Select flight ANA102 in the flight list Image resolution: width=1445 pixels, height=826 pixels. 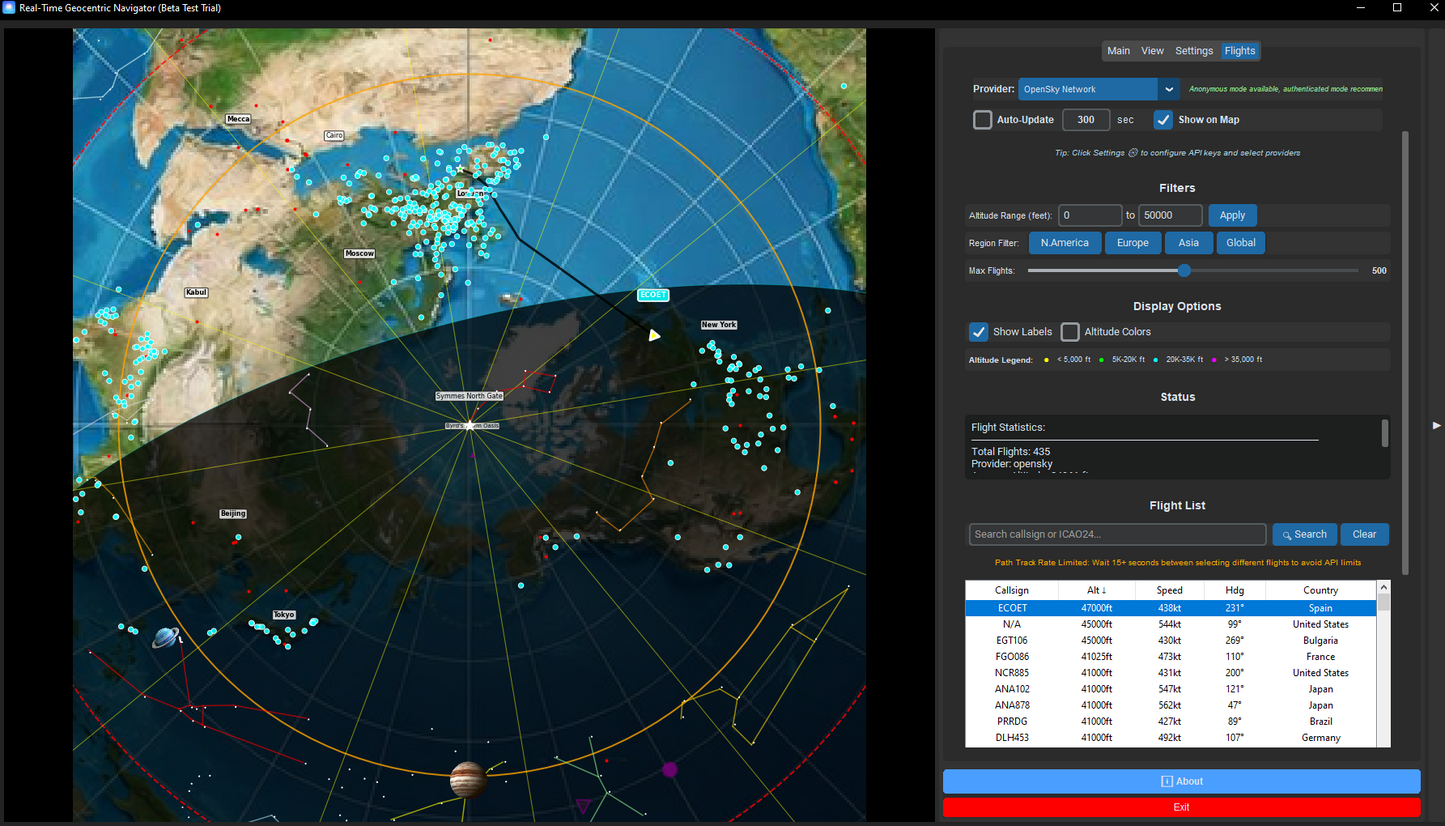point(1011,688)
